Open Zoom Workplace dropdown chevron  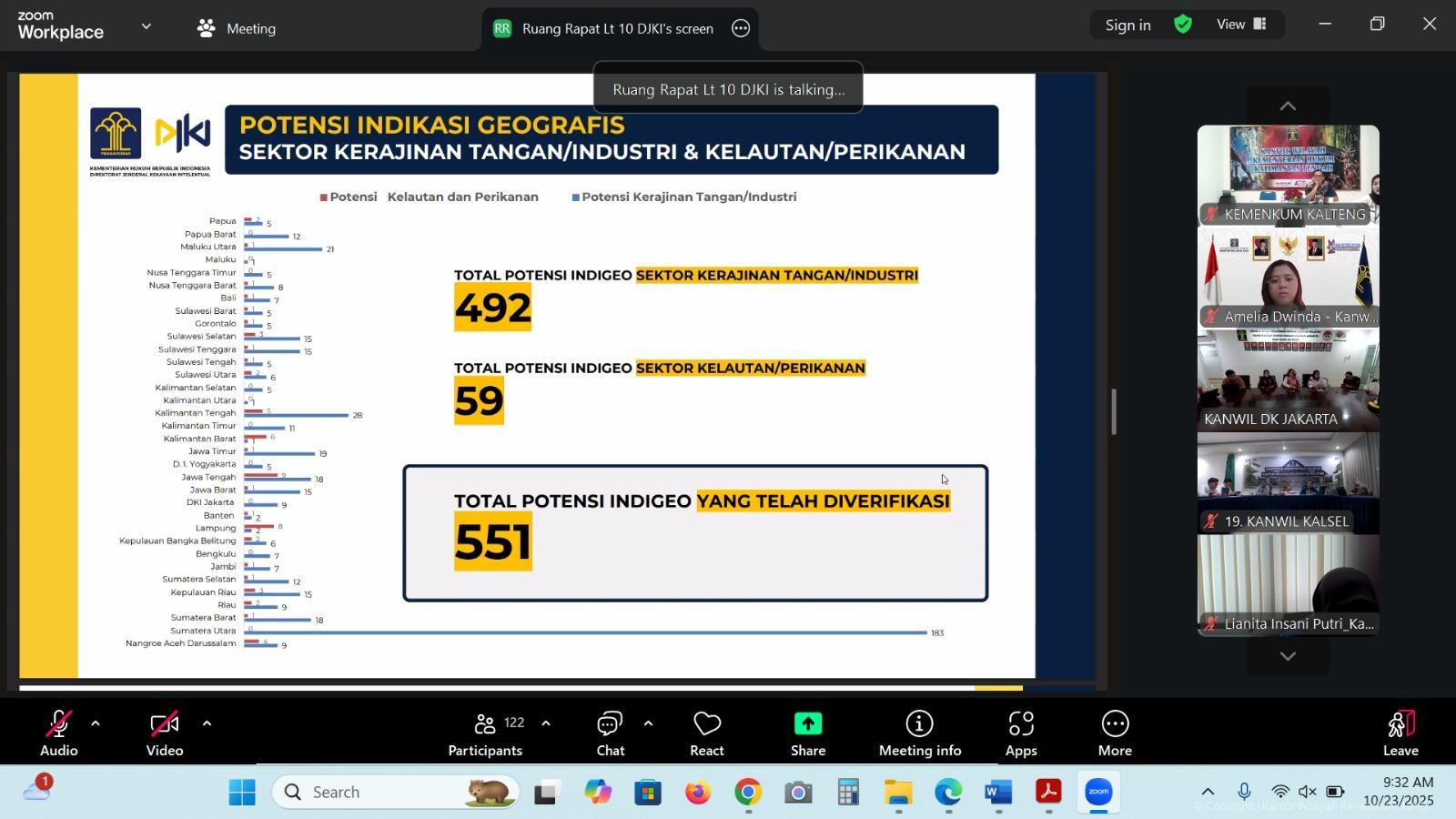click(147, 27)
